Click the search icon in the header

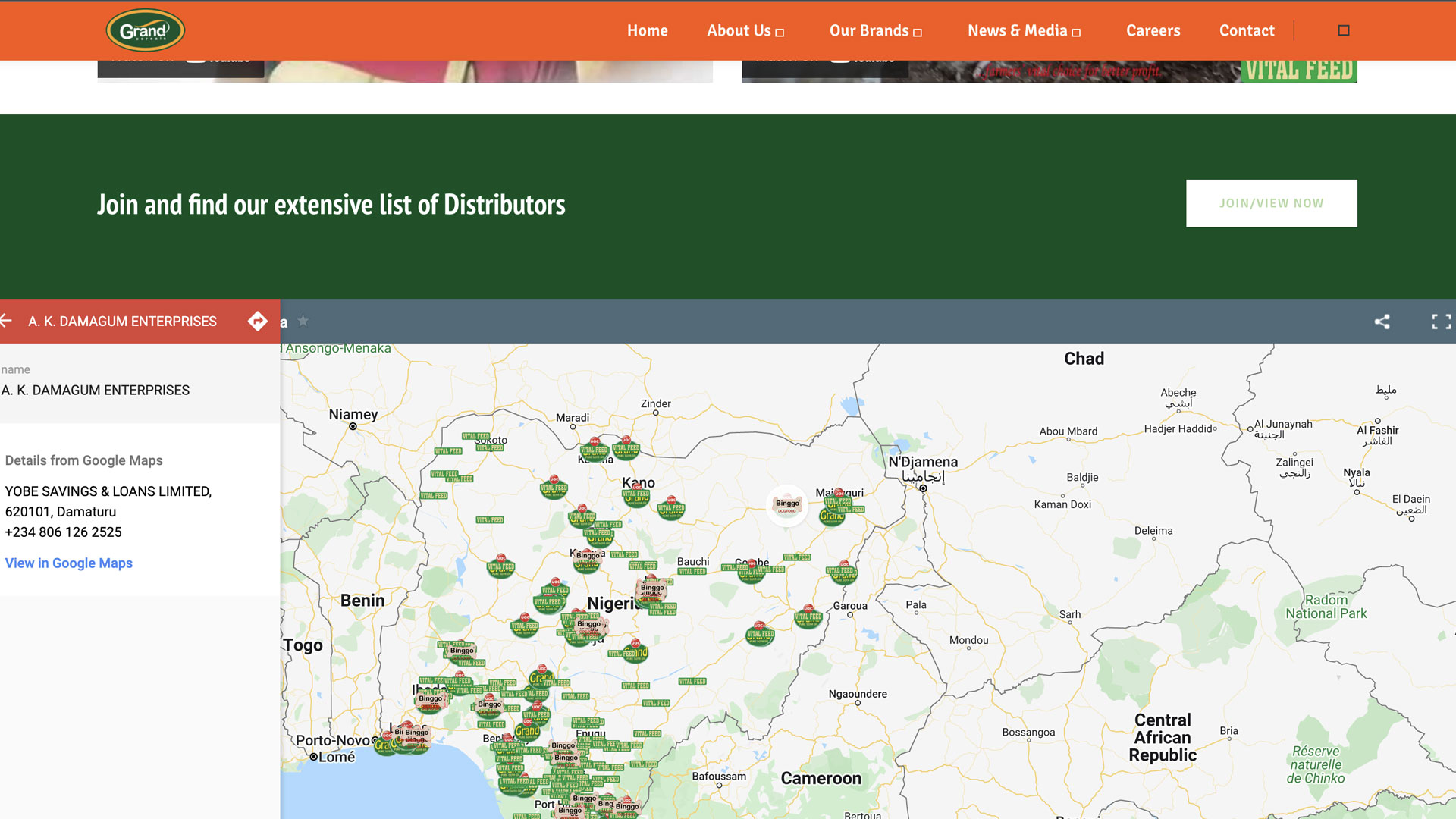[x=1344, y=30]
